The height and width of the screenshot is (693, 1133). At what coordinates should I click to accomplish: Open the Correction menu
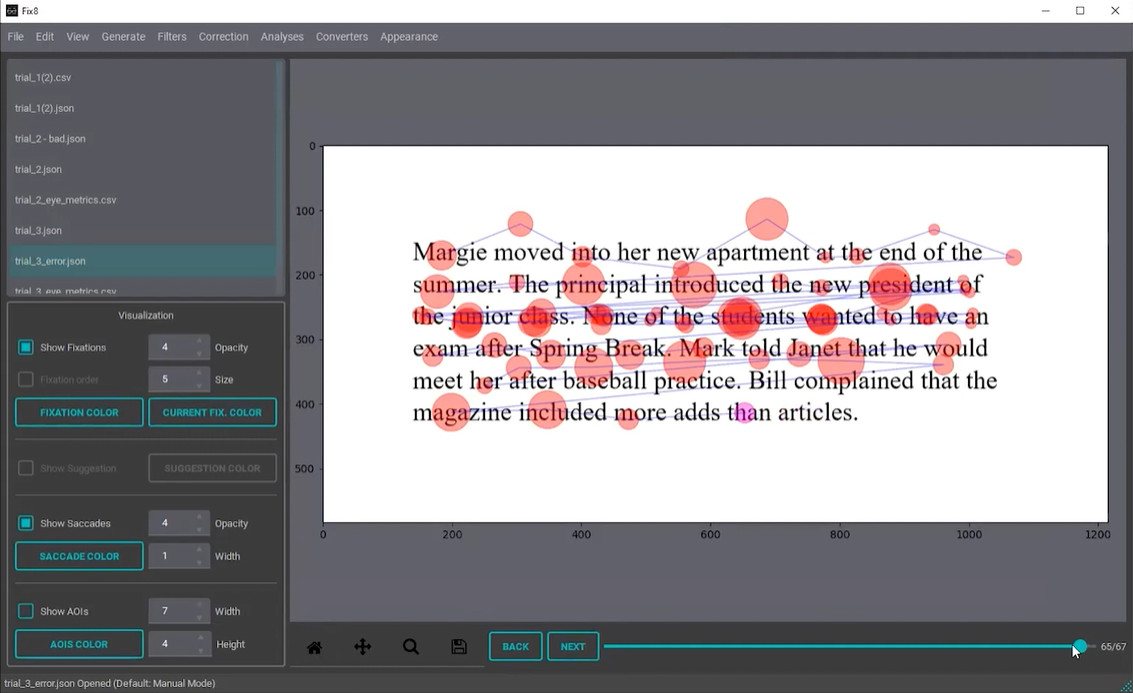(223, 37)
